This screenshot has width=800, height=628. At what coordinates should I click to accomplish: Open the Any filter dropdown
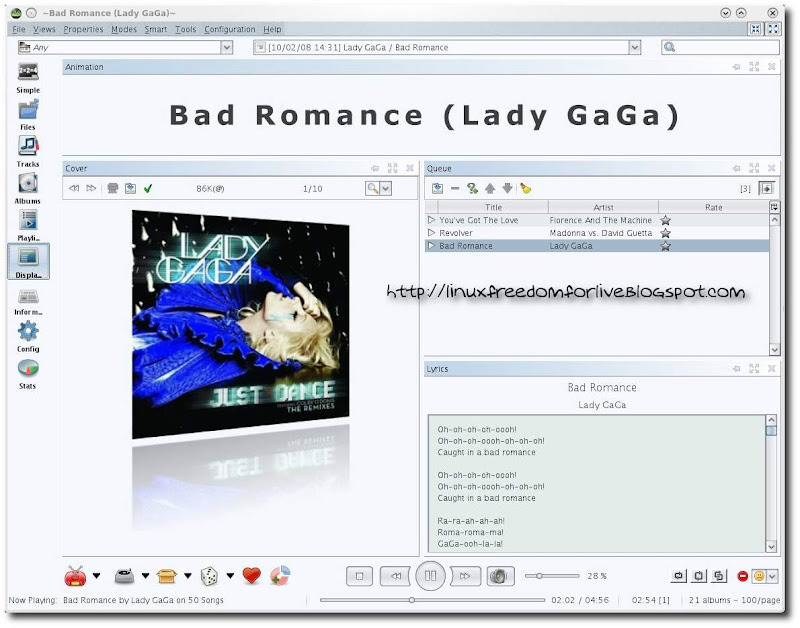(224, 47)
